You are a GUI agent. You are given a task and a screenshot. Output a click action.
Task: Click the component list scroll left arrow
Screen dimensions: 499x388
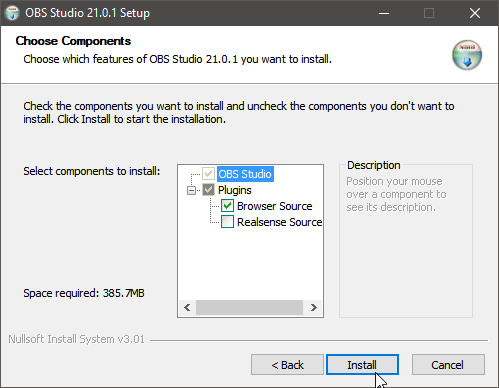coord(187,307)
